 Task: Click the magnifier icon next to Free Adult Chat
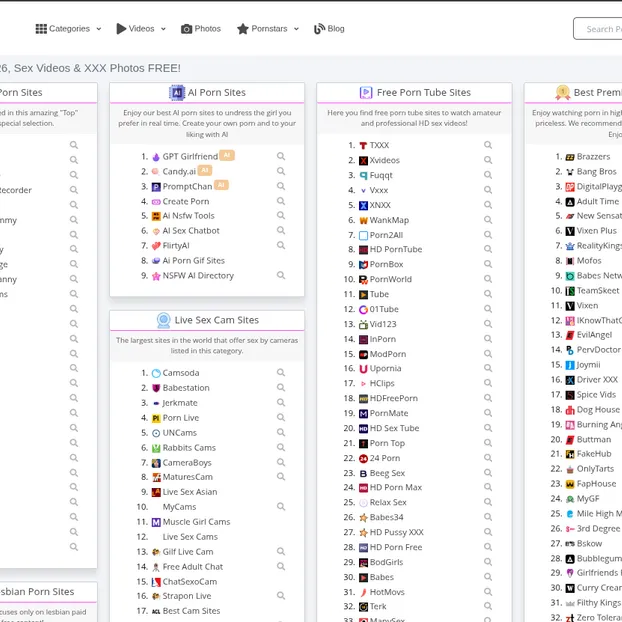point(281,566)
